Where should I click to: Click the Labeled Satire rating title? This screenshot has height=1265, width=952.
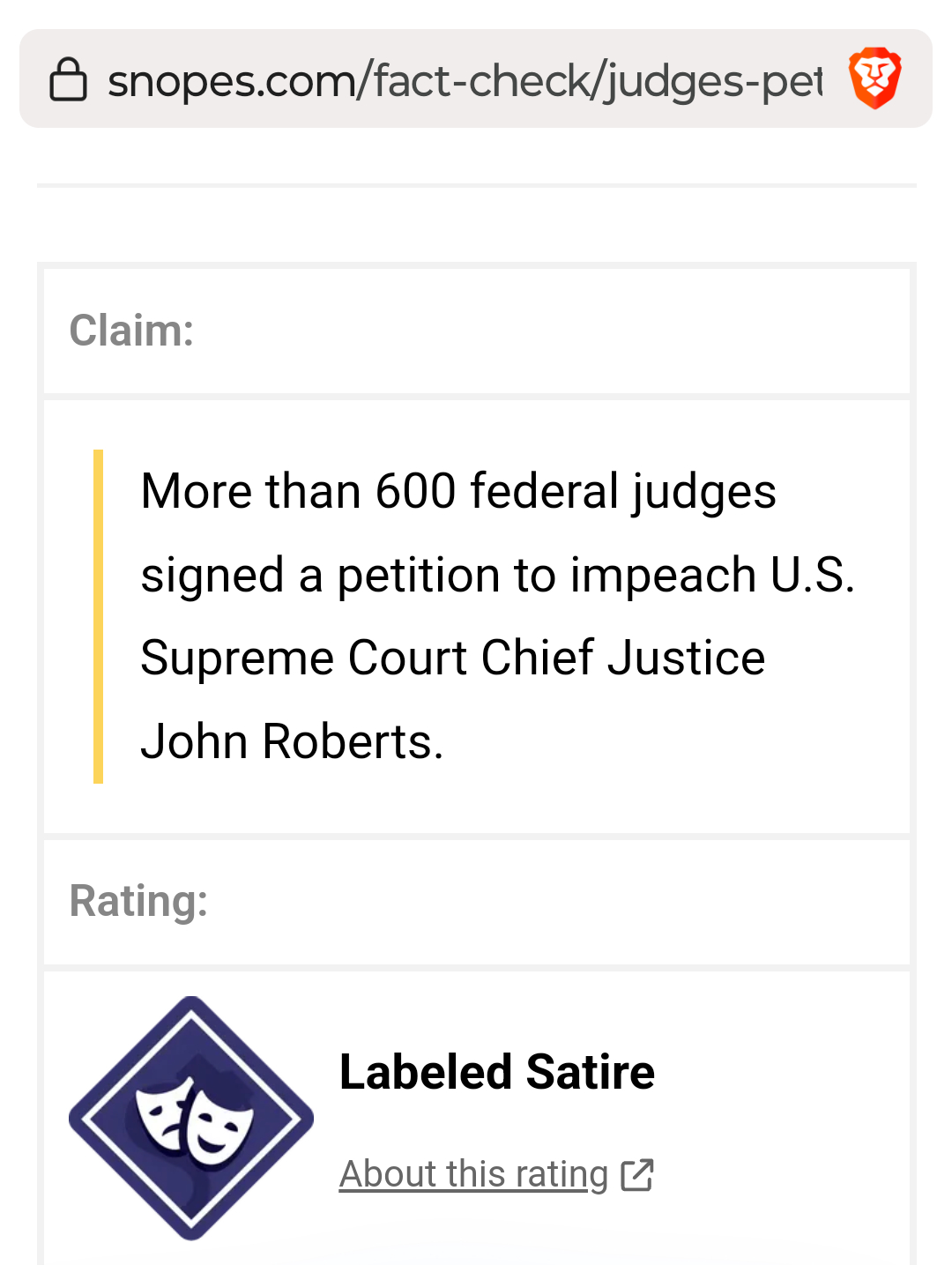pos(496,1072)
